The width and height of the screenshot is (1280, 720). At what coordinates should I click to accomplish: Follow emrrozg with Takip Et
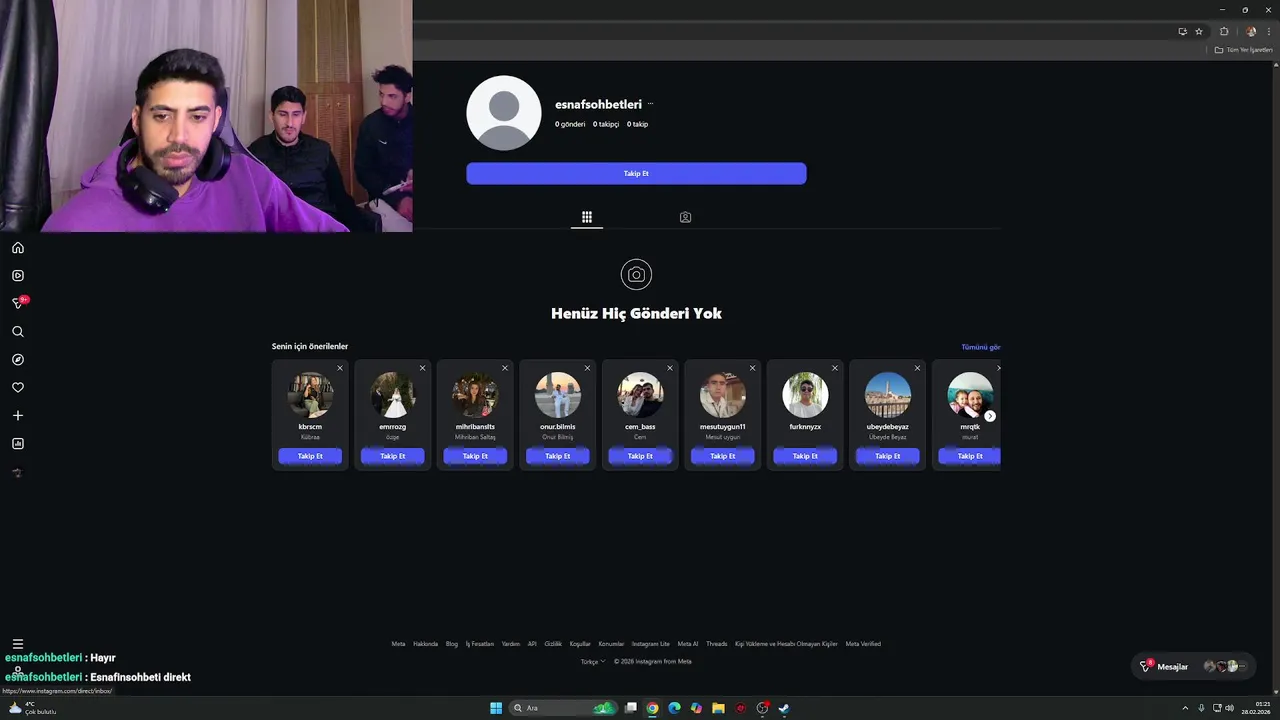pos(393,456)
